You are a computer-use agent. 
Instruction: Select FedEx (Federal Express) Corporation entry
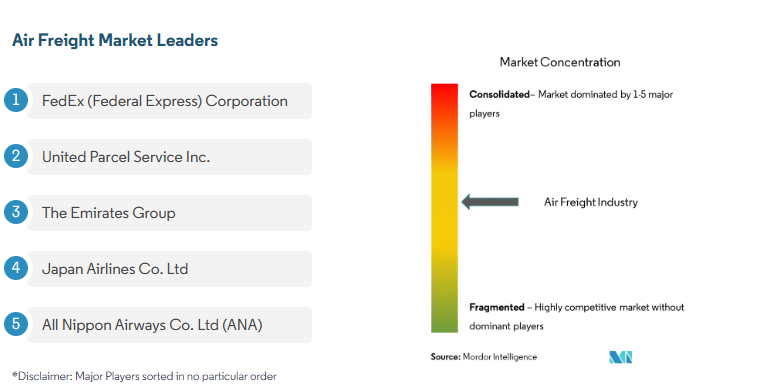(169, 101)
